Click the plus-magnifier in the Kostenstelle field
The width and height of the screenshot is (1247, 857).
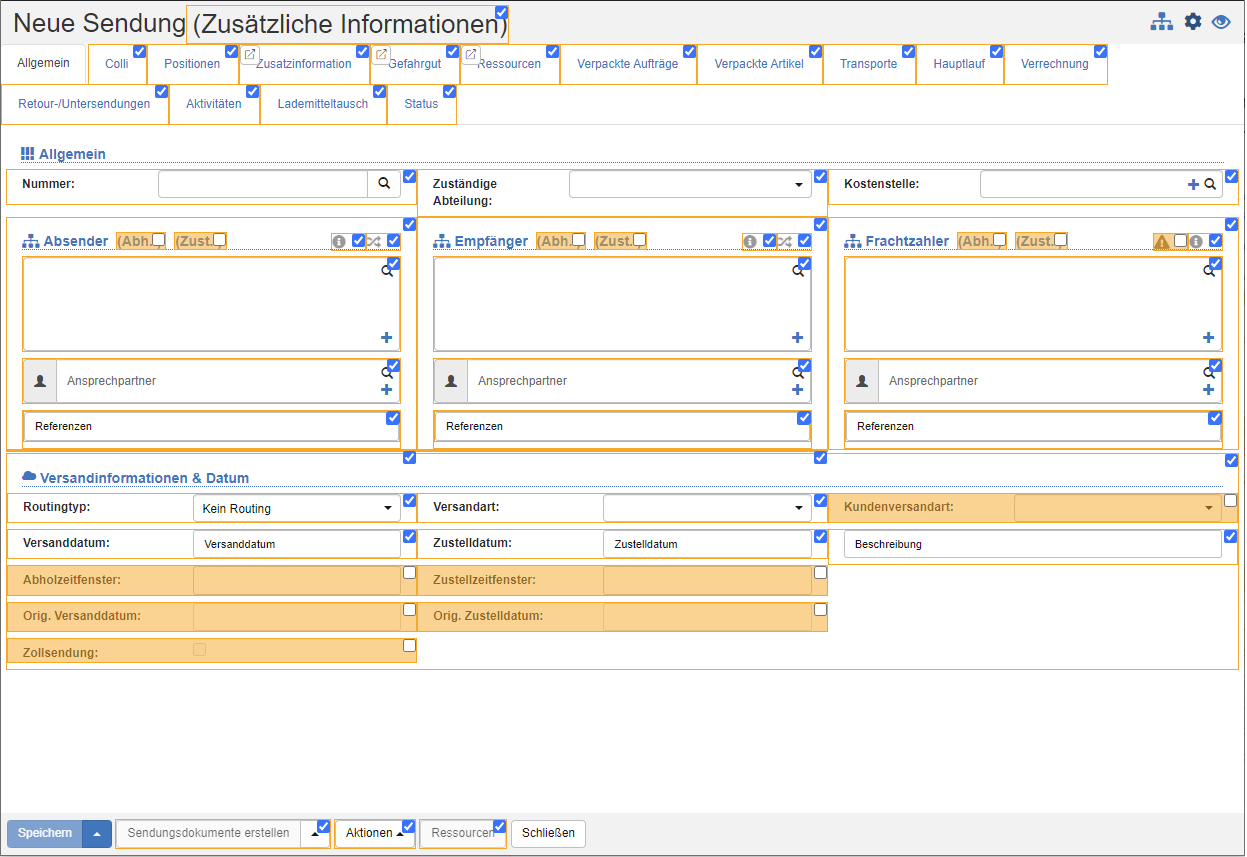tap(1198, 184)
